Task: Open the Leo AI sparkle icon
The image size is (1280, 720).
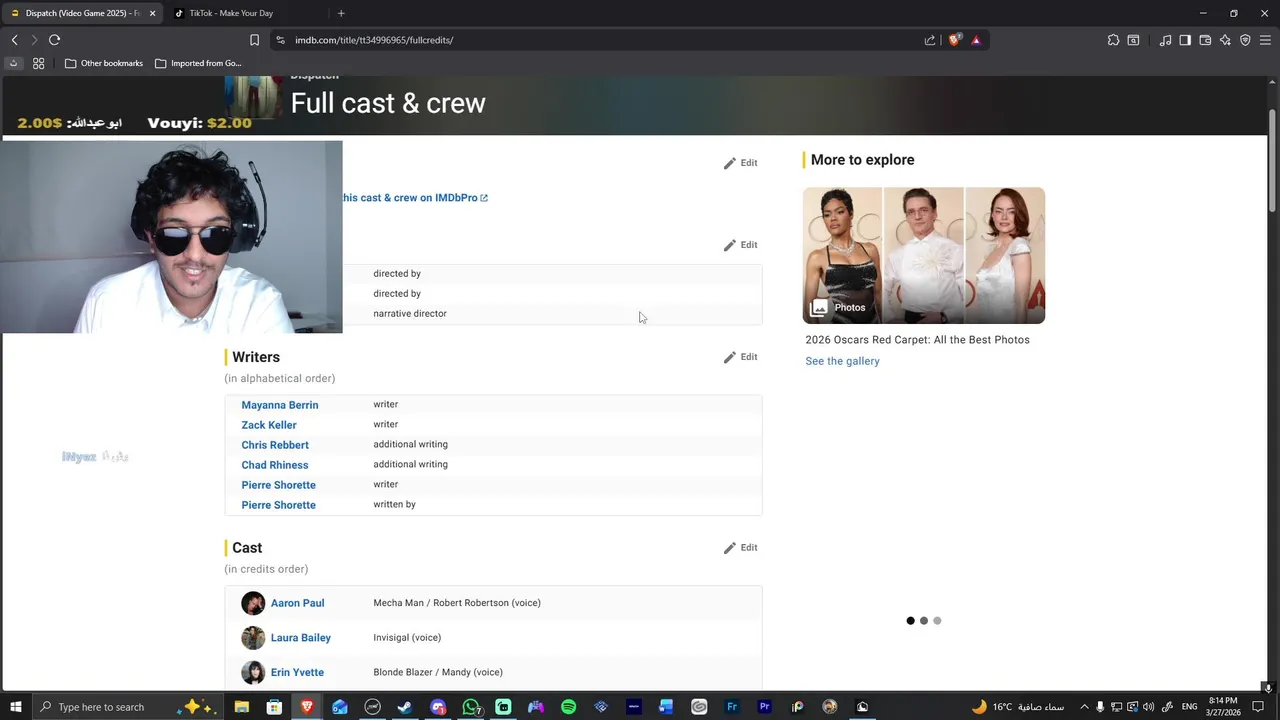Action: point(1225,40)
